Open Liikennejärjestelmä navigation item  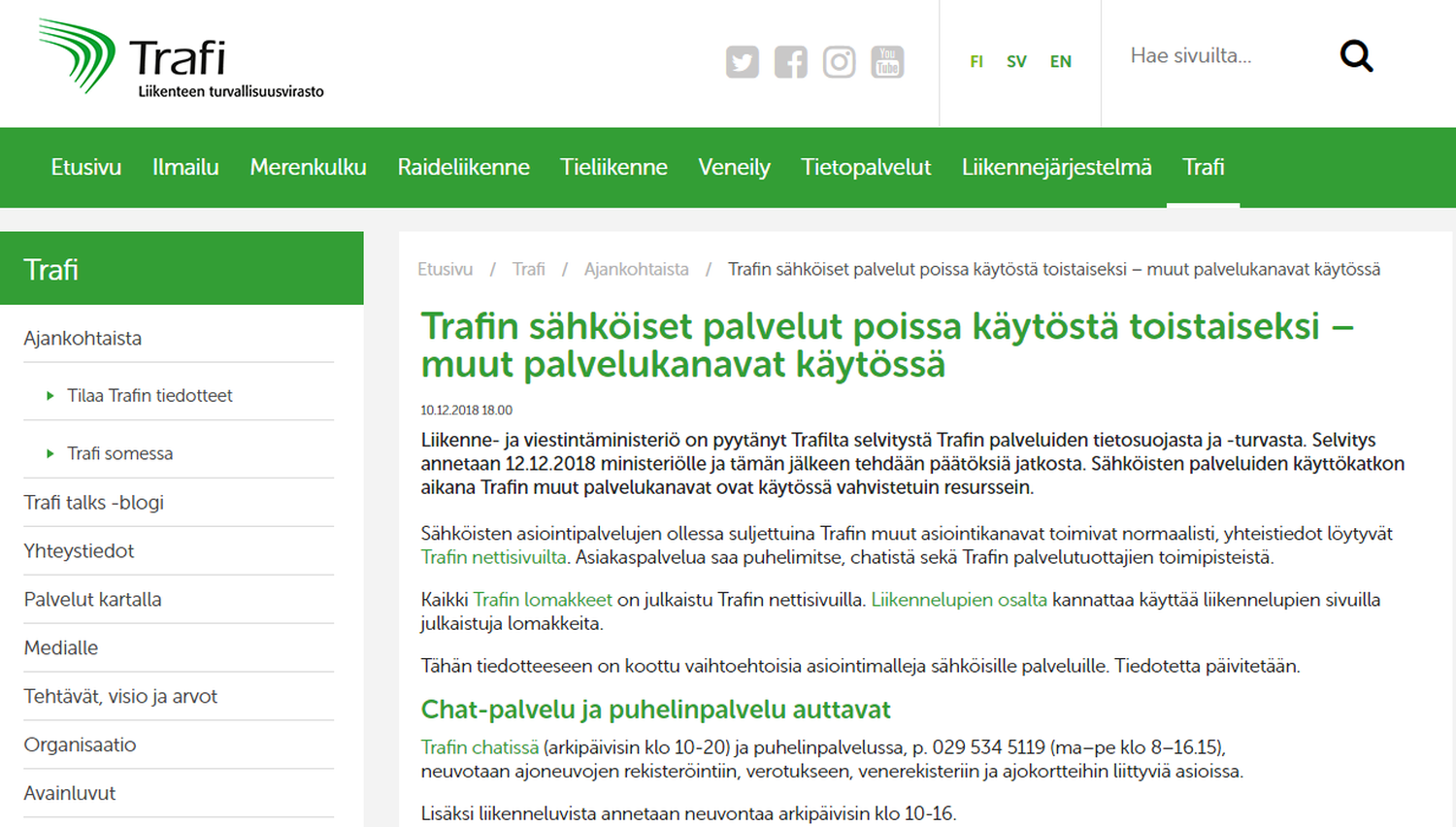pyautogui.click(x=1056, y=167)
